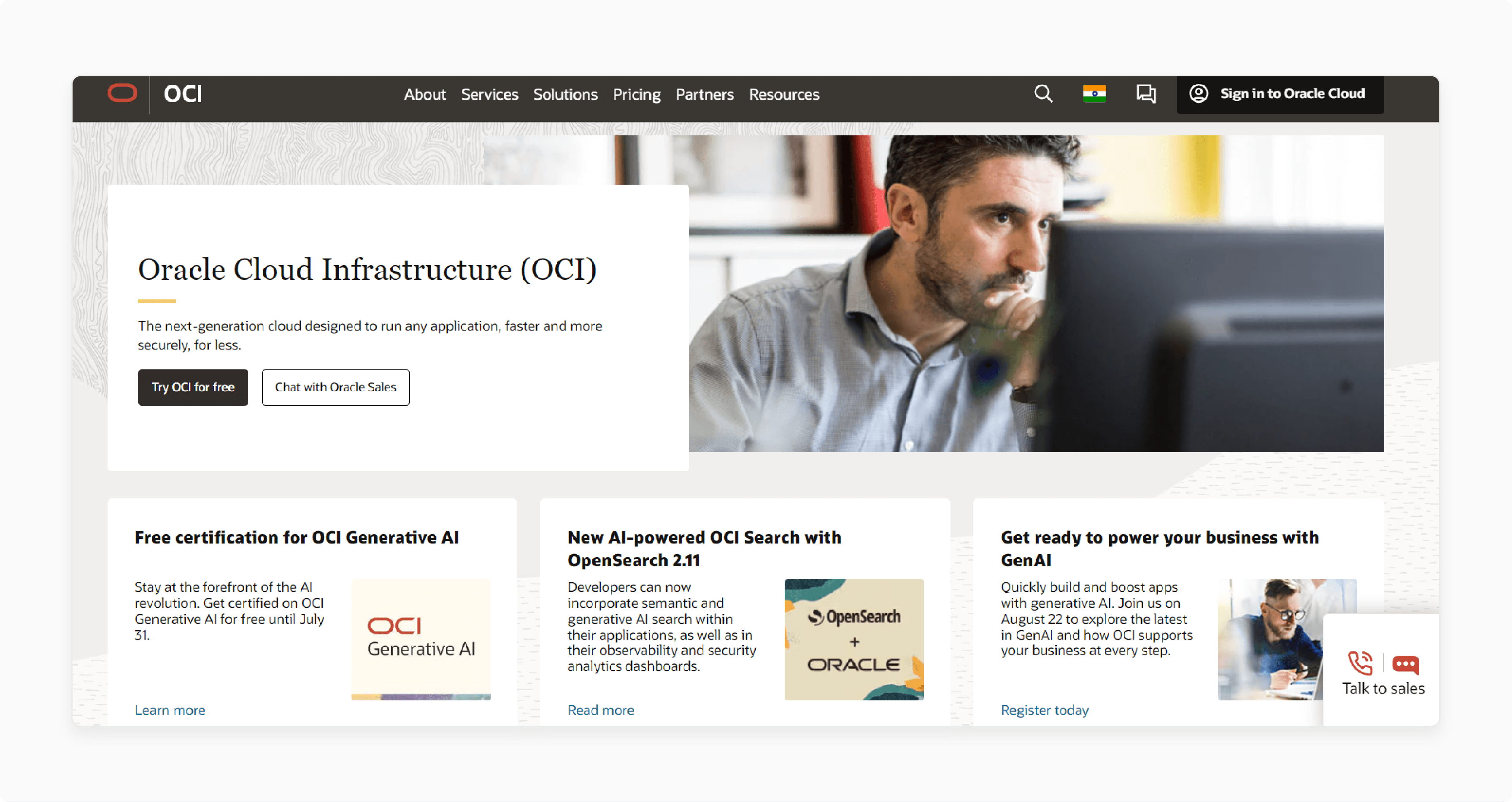Click Try OCI for free button
Viewport: 1512px width, 802px height.
[x=192, y=387]
